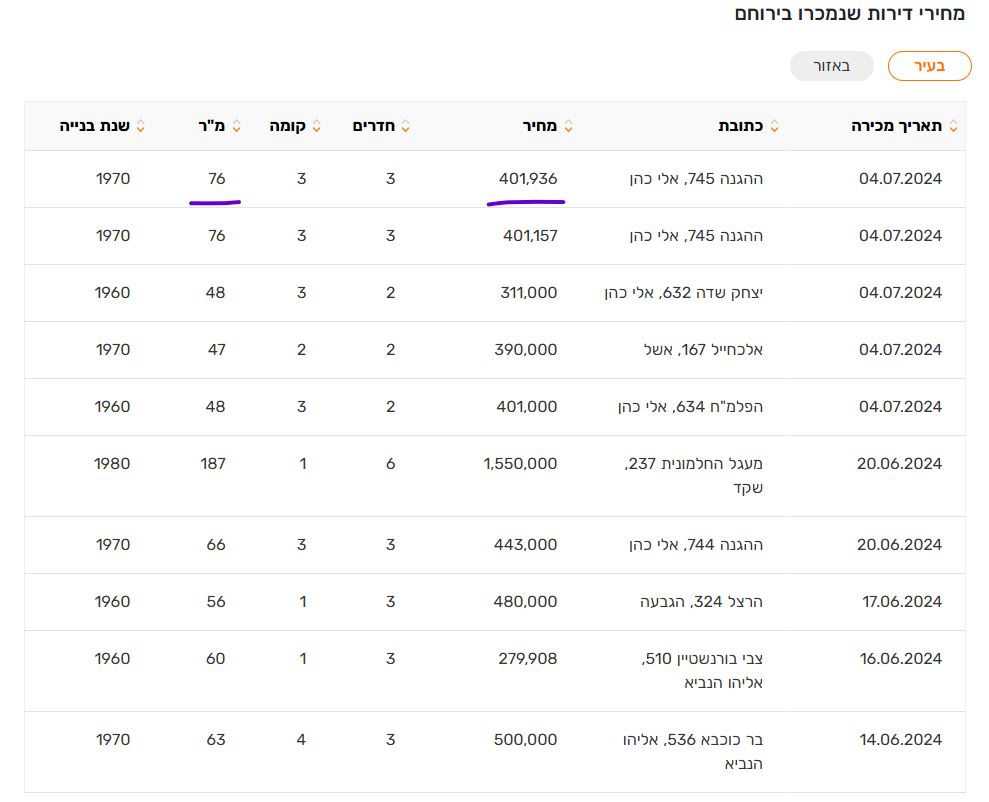Click sort arrows beside כתובת header
Viewport: 989px width, 802px height.
774,127
